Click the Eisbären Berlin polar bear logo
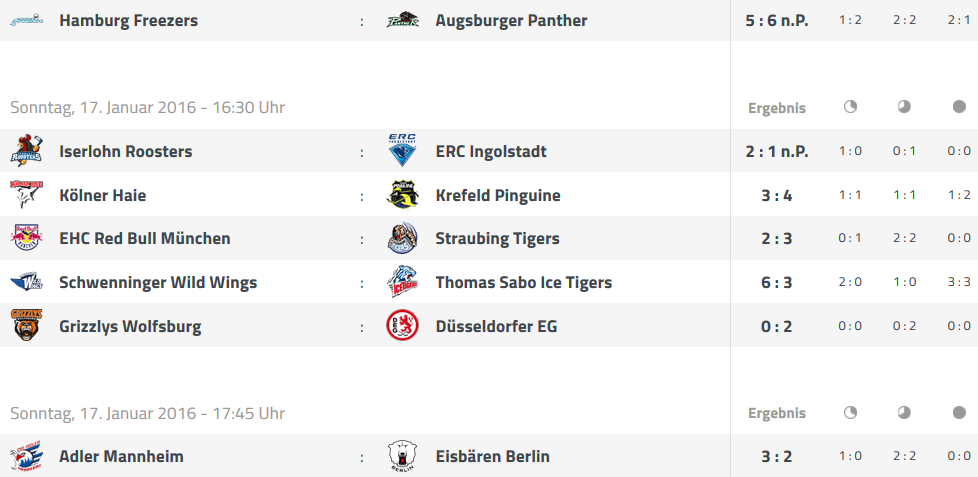Viewport: 978px width, 477px height. tap(402, 456)
